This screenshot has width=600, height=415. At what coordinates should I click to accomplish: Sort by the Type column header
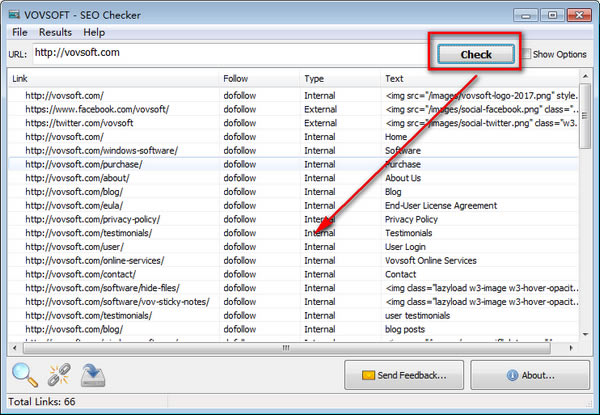tap(340, 78)
